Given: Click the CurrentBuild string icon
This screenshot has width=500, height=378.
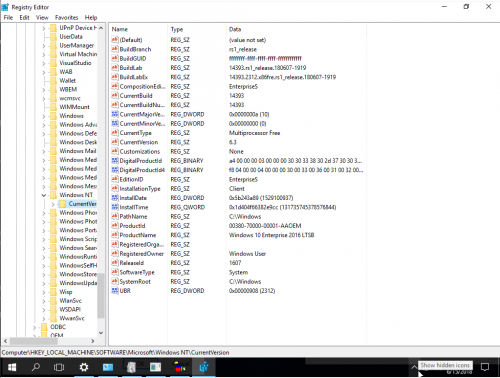Looking at the screenshot, I should pyautogui.click(x=115, y=96).
